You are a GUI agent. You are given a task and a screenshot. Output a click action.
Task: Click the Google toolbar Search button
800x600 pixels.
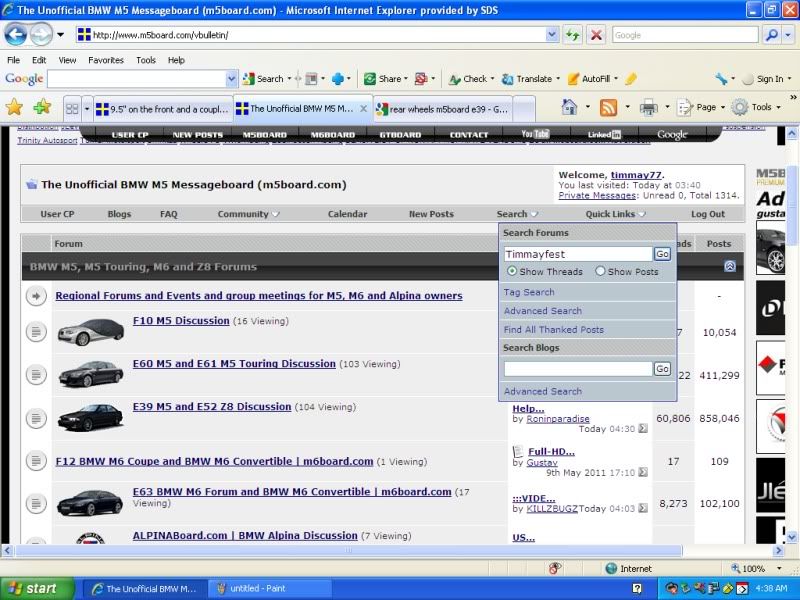(x=263, y=79)
